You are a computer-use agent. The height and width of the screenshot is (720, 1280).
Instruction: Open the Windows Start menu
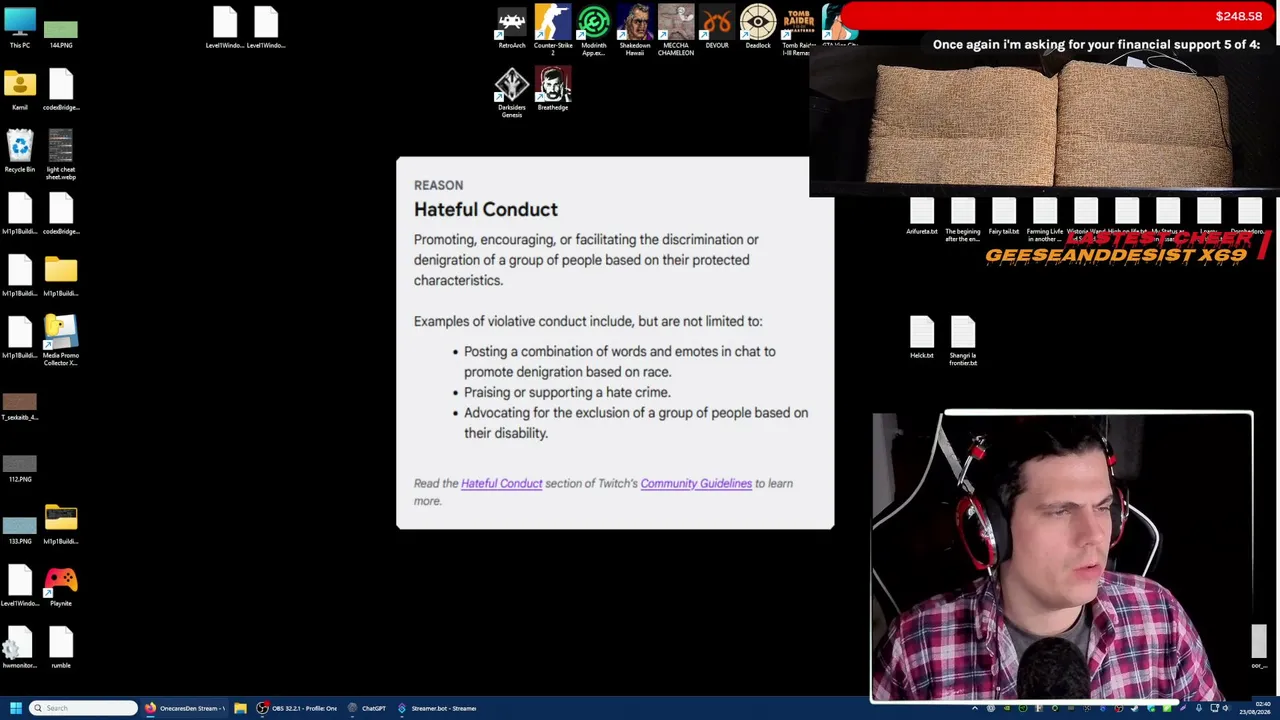[15, 708]
